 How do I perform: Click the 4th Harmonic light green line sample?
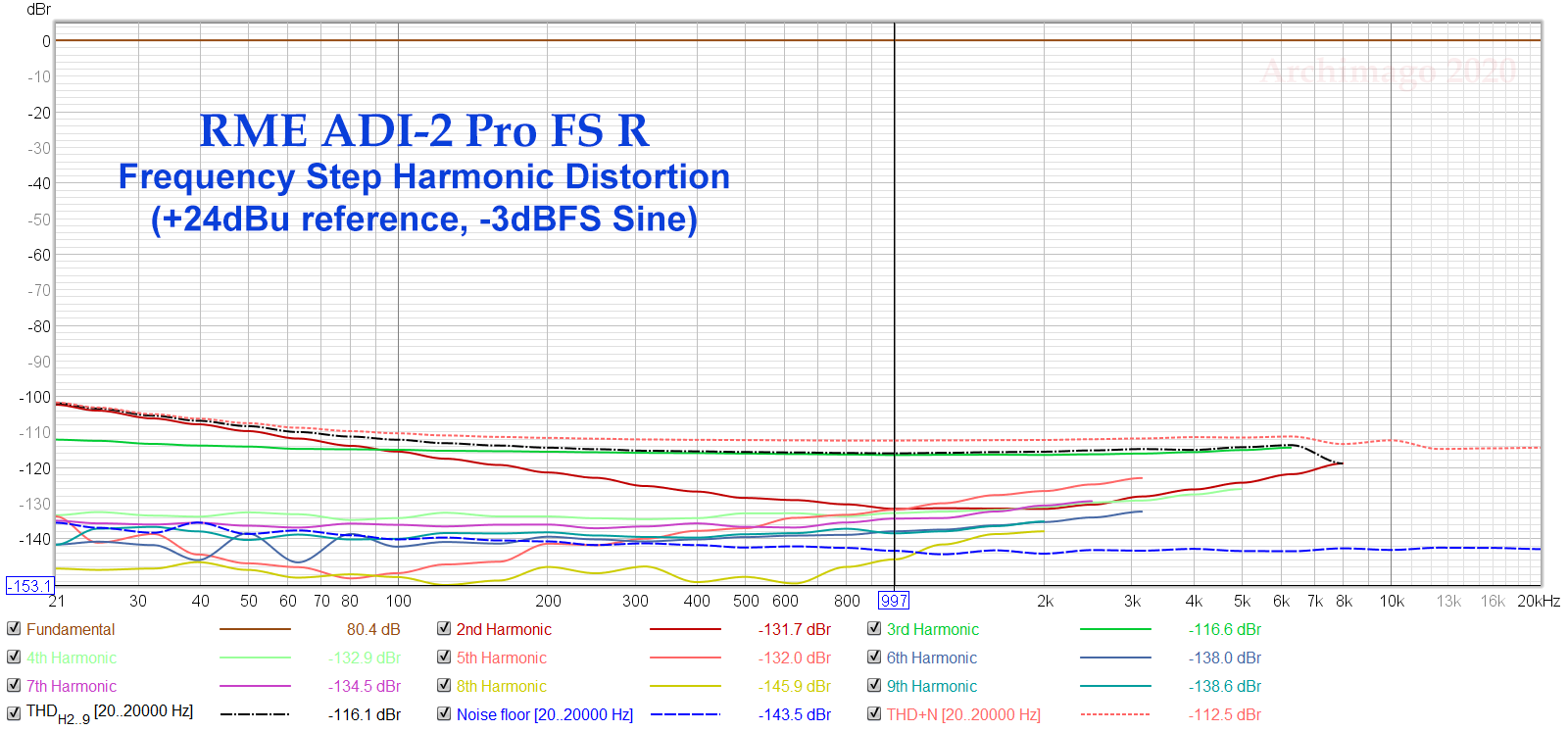pos(255,658)
